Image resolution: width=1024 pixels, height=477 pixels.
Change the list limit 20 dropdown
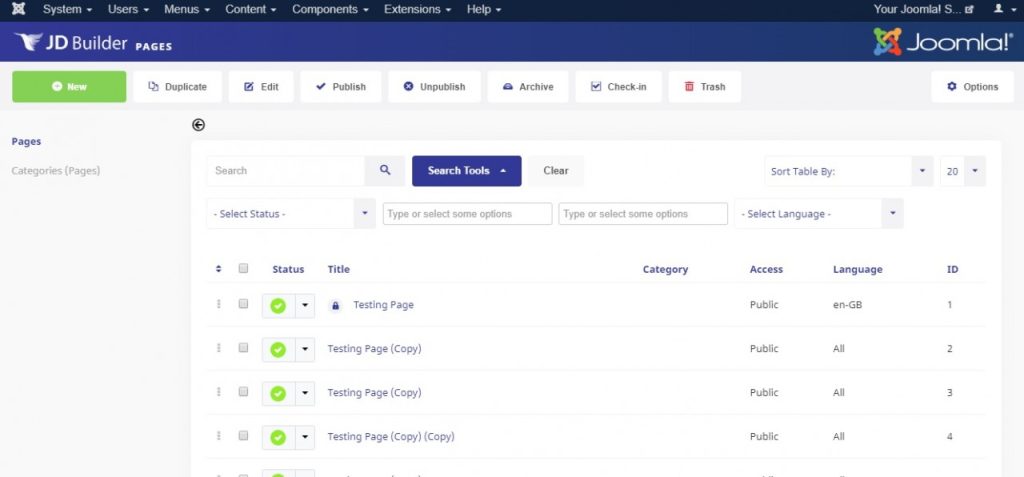[x=963, y=171]
